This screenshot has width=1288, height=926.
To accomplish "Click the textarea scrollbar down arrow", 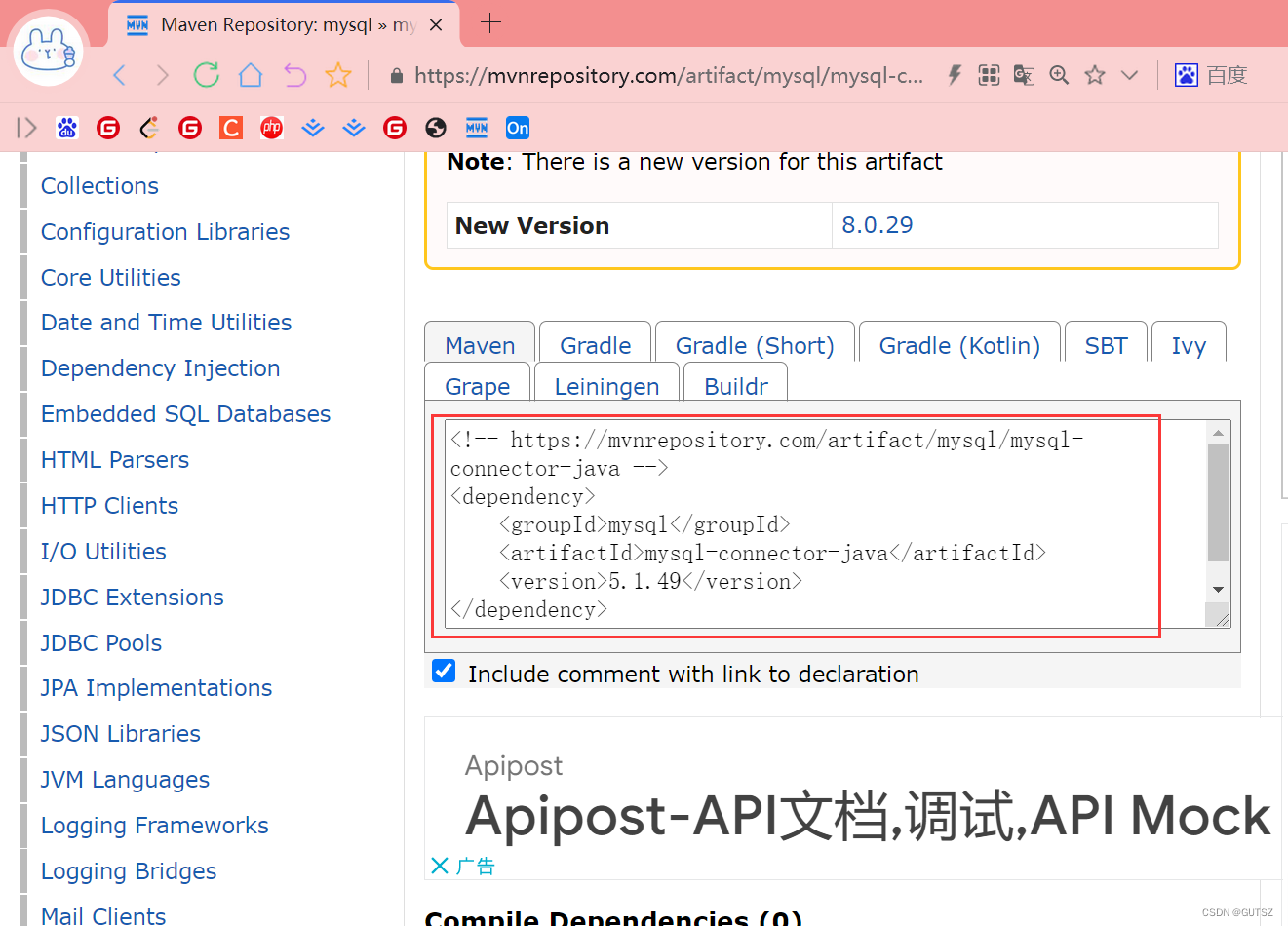I will point(1218,590).
